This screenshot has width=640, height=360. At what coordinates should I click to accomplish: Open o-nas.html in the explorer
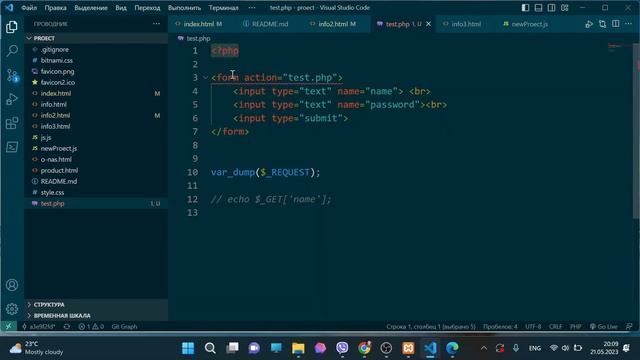pos(96,159)
